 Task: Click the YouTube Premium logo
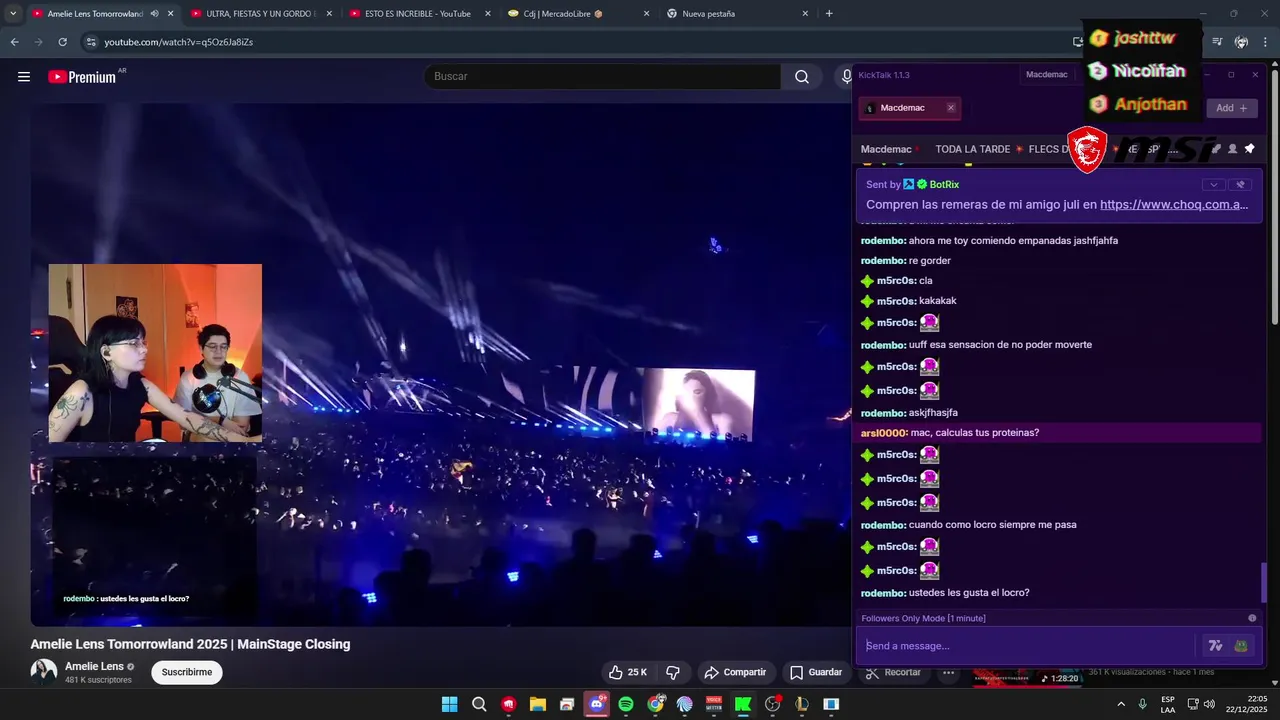tap(82, 77)
